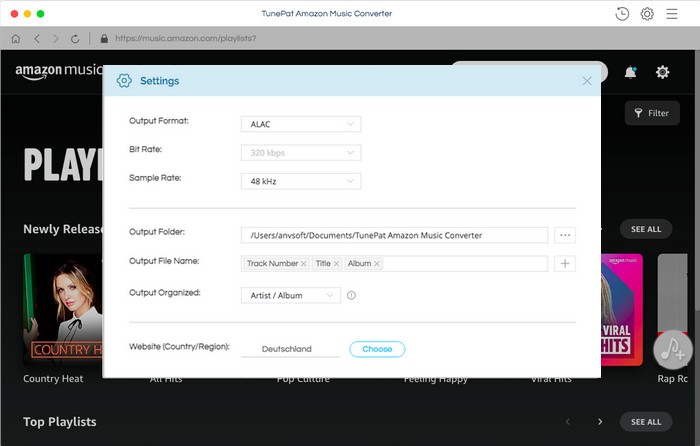Click the add music floating button

point(673,350)
